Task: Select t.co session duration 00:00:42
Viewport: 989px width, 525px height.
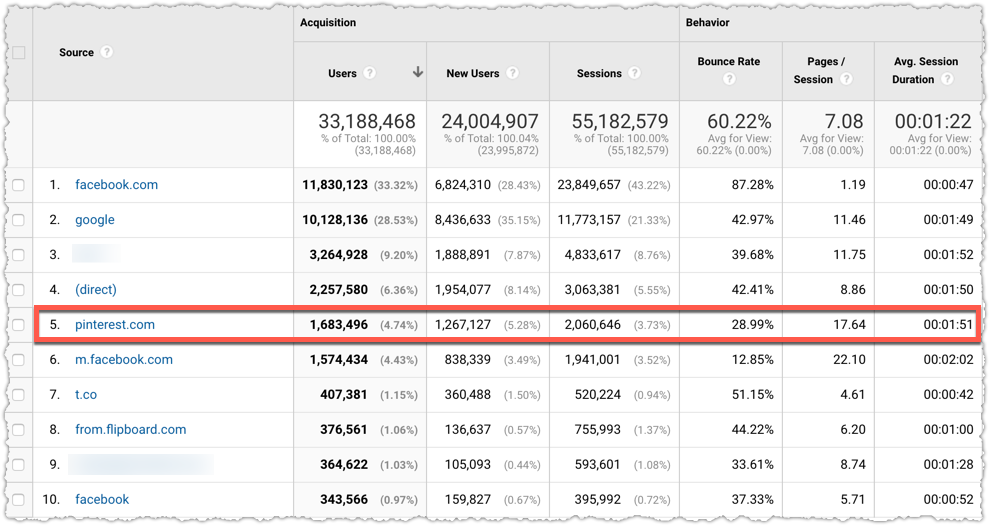Action: click(x=949, y=395)
